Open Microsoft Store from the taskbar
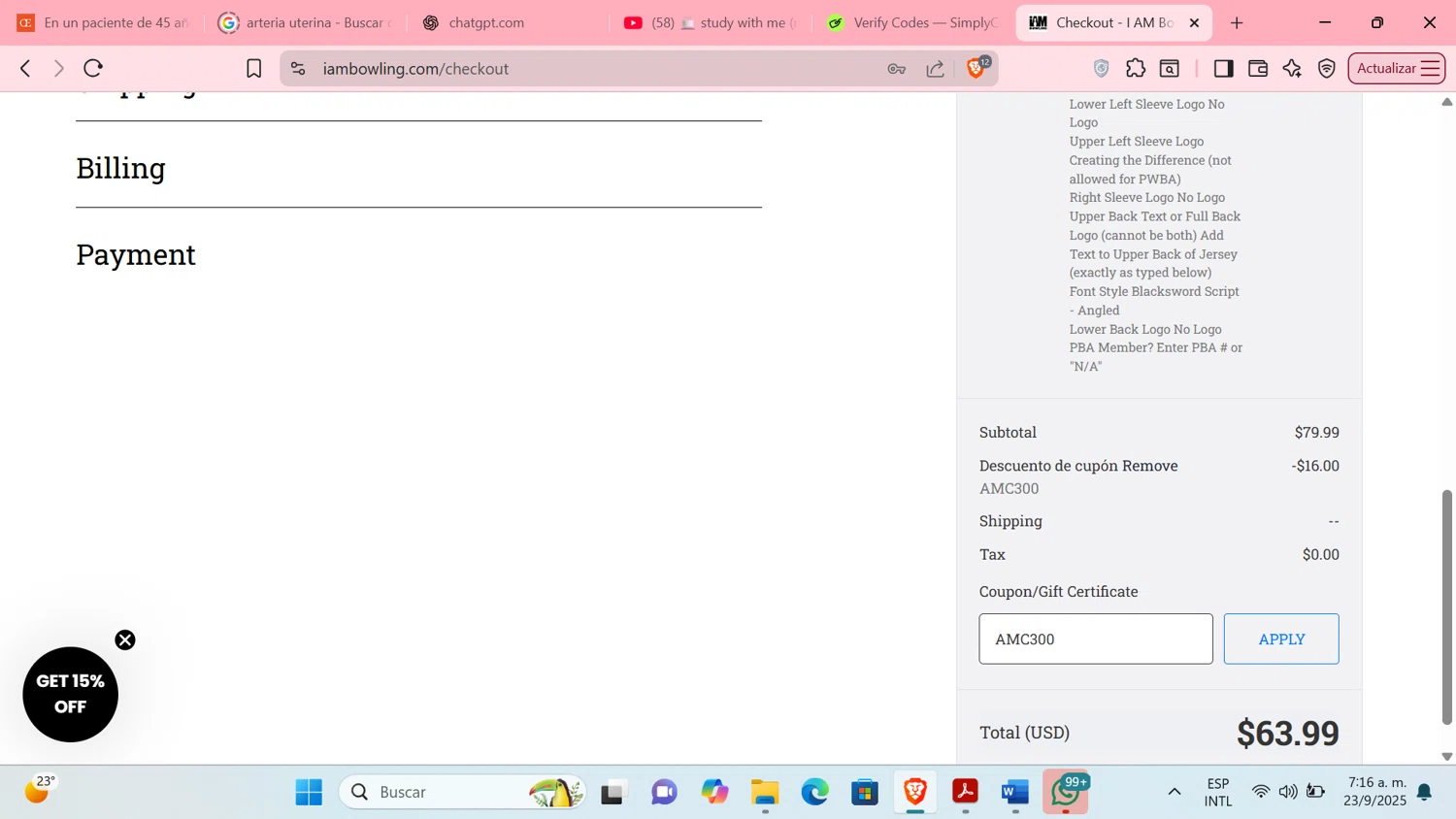The width and height of the screenshot is (1456, 819). (865, 792)
